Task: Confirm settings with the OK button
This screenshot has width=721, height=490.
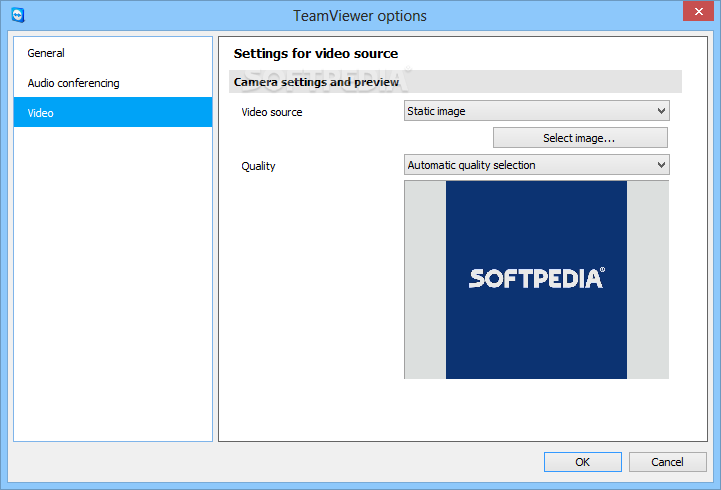Action: pyautogui.click(x=583, y=462)
